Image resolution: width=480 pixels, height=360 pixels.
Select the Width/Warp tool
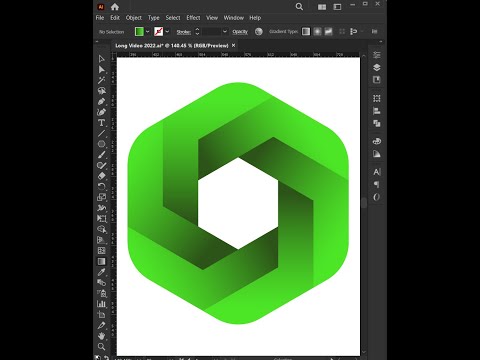pos(102,208)
